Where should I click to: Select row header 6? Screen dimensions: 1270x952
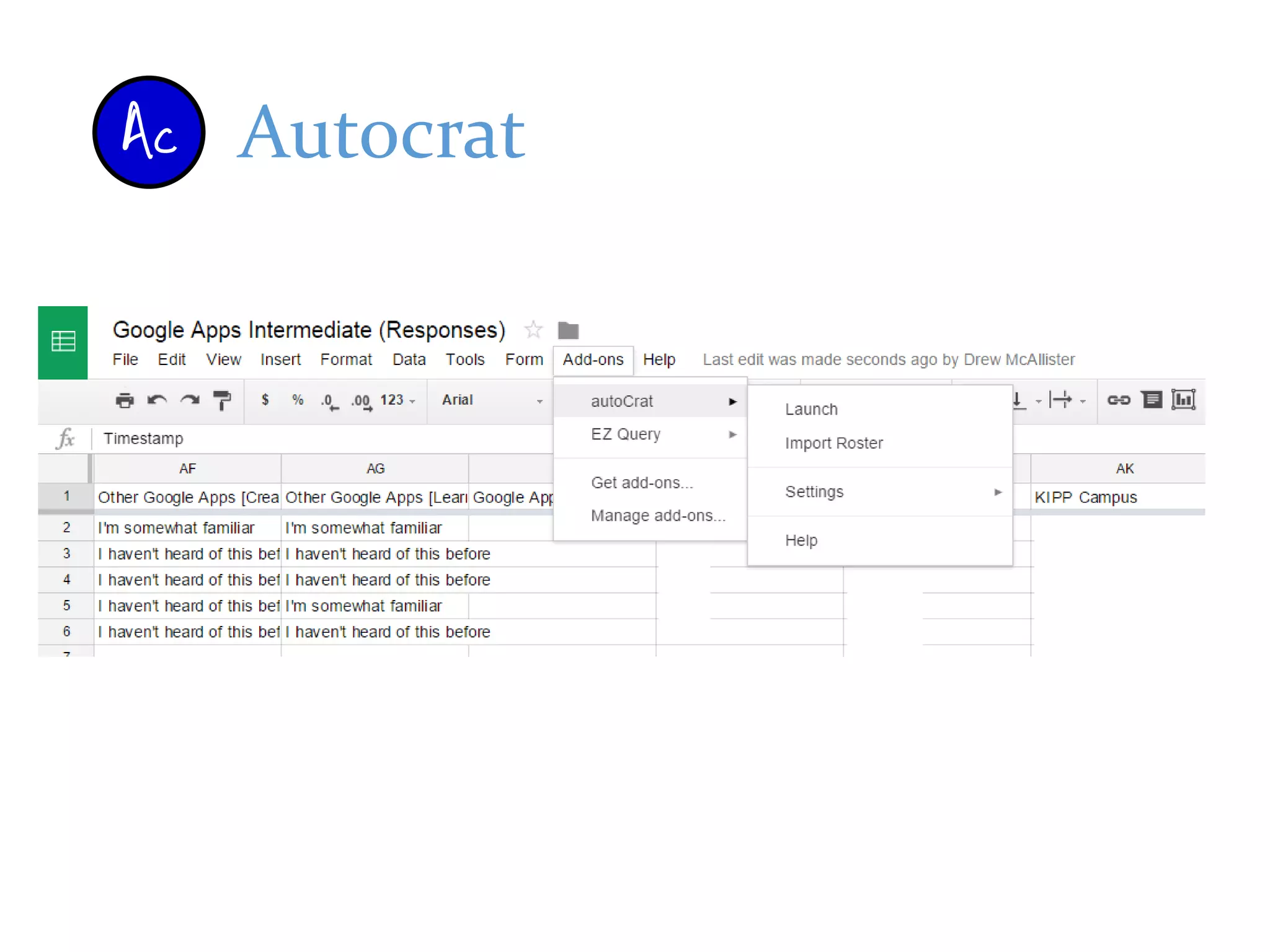66,632
